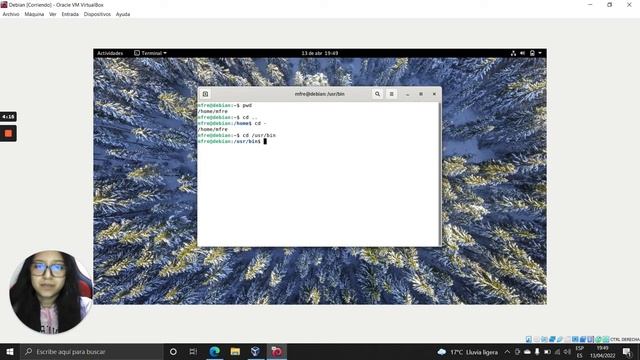Click the GNOME power icon in top bar
Screen dimensions: 640x360
tap(532, 53)
